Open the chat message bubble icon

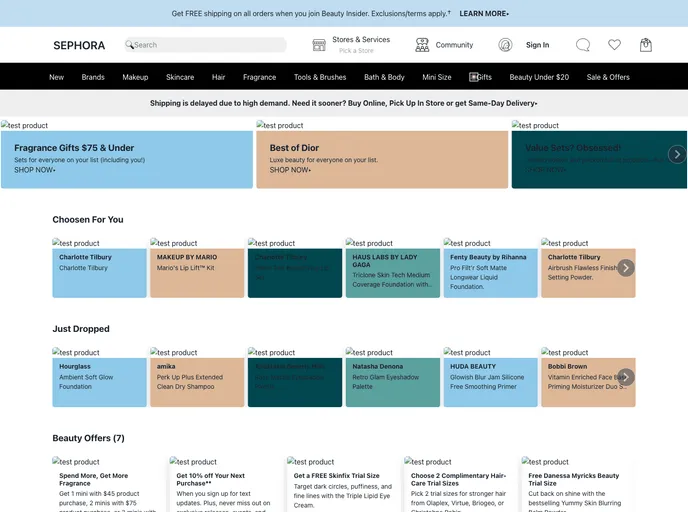583,45
